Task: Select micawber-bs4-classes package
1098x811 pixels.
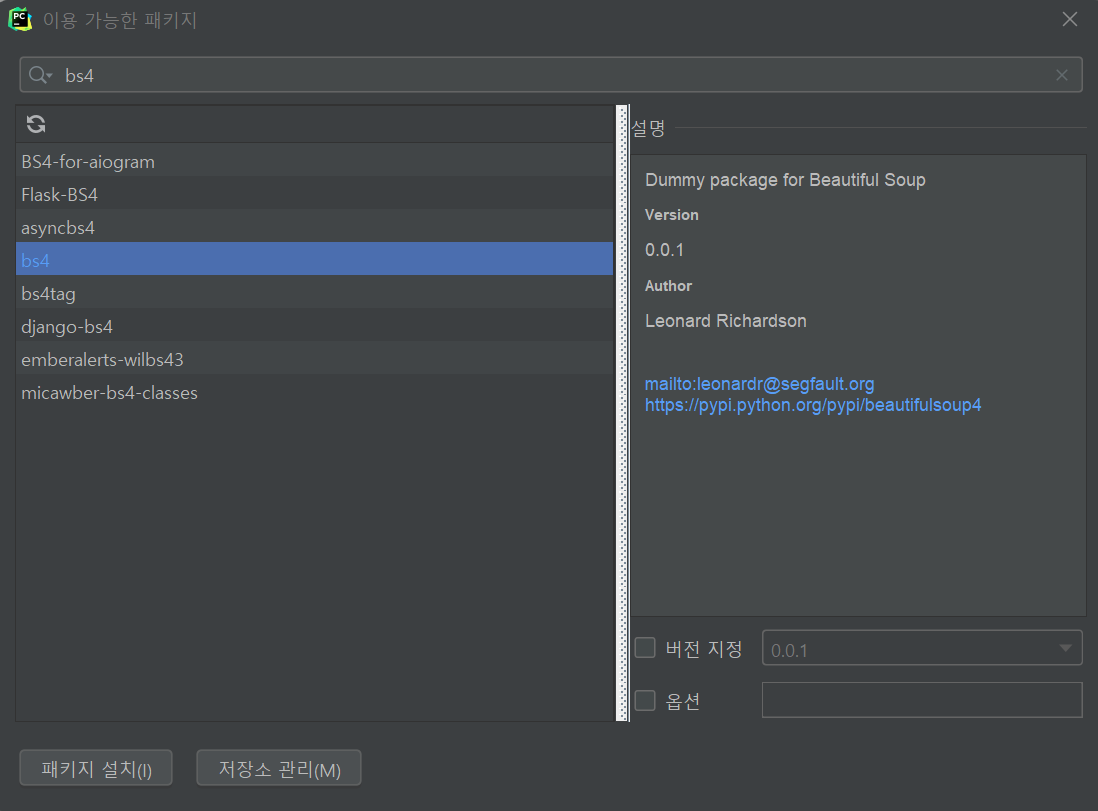Action: pyautogui.click(x=314, y=392)
